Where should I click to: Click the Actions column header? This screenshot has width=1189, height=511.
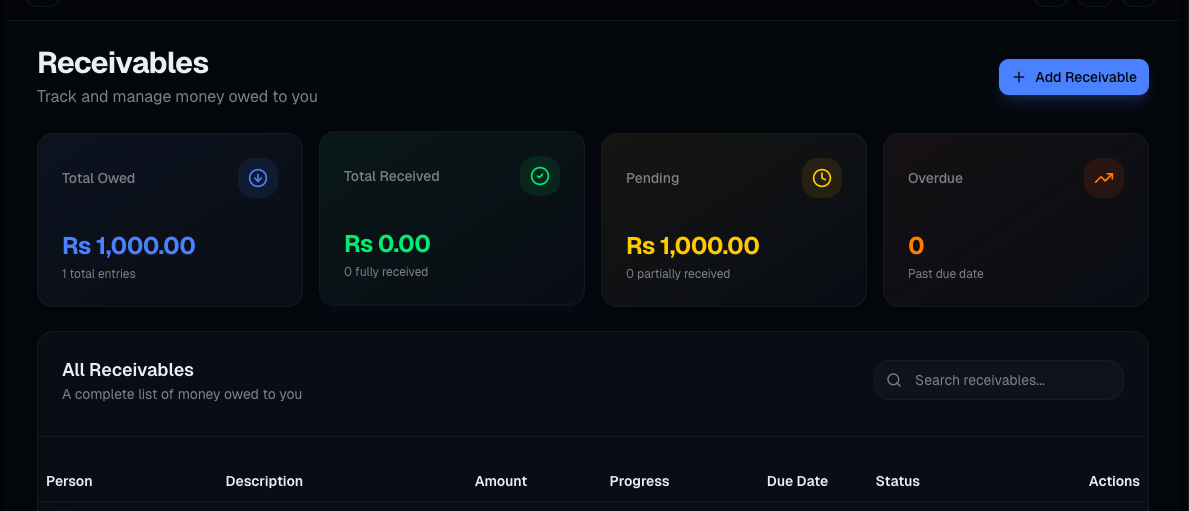[1114, 481]
